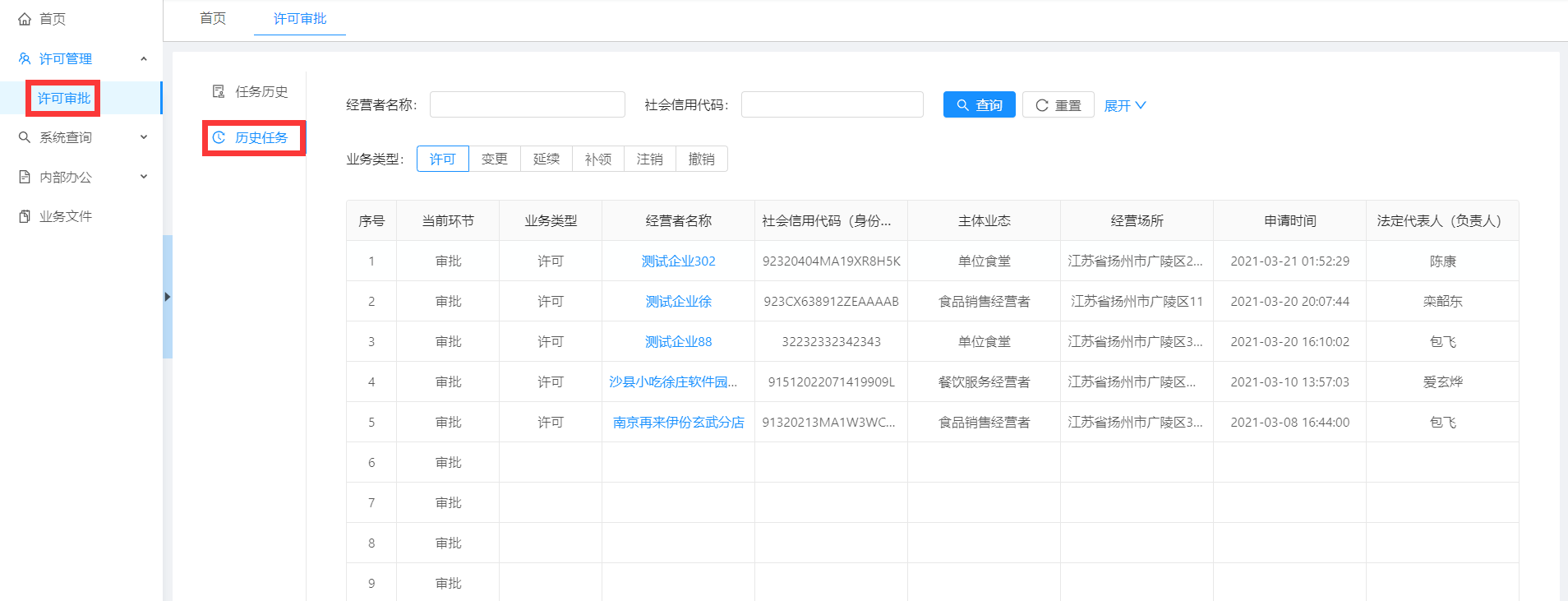
Task: Expand more filters via 展开
Action: [1124, 105]
